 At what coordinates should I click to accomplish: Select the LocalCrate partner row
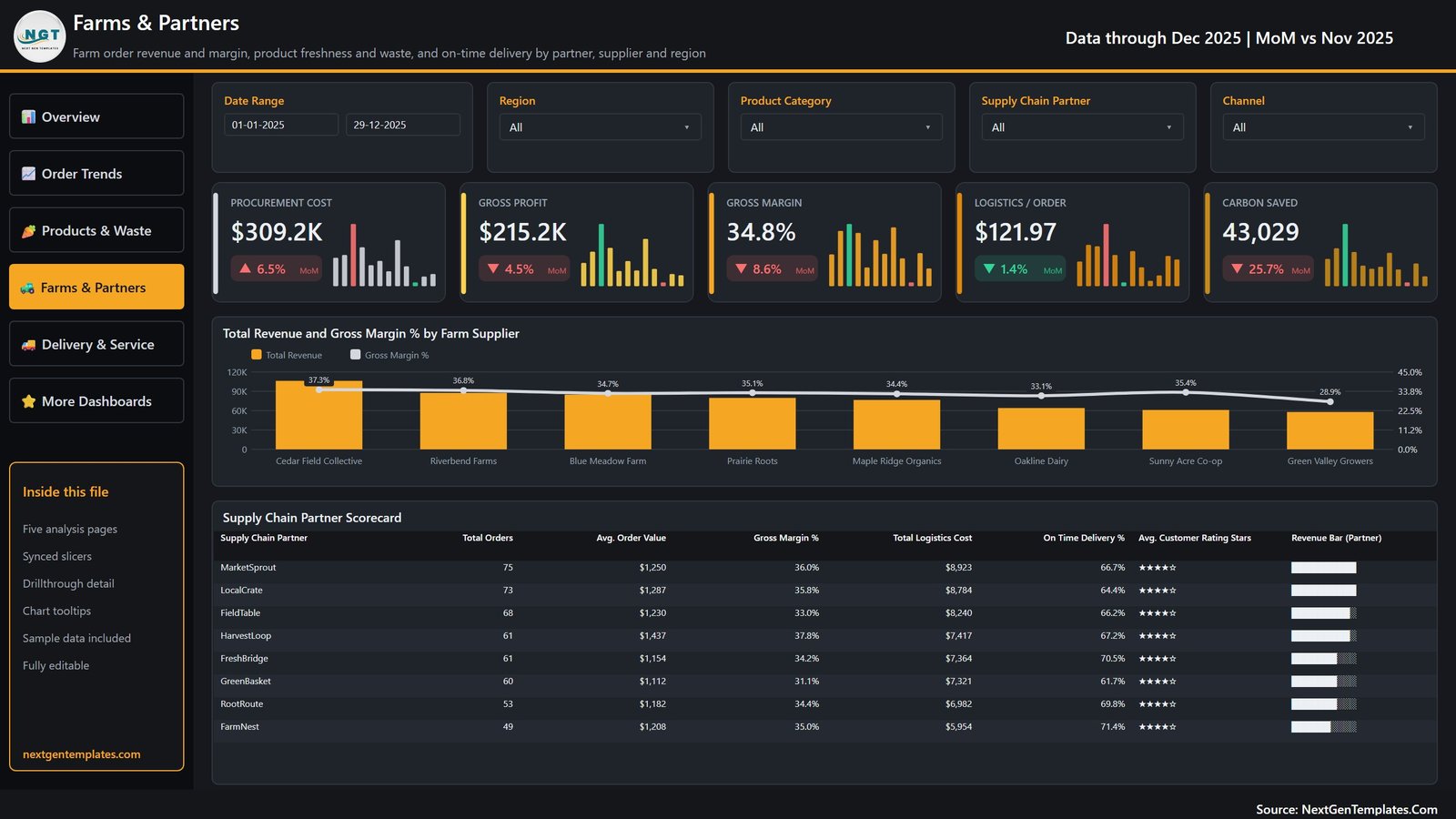point(824,591)
